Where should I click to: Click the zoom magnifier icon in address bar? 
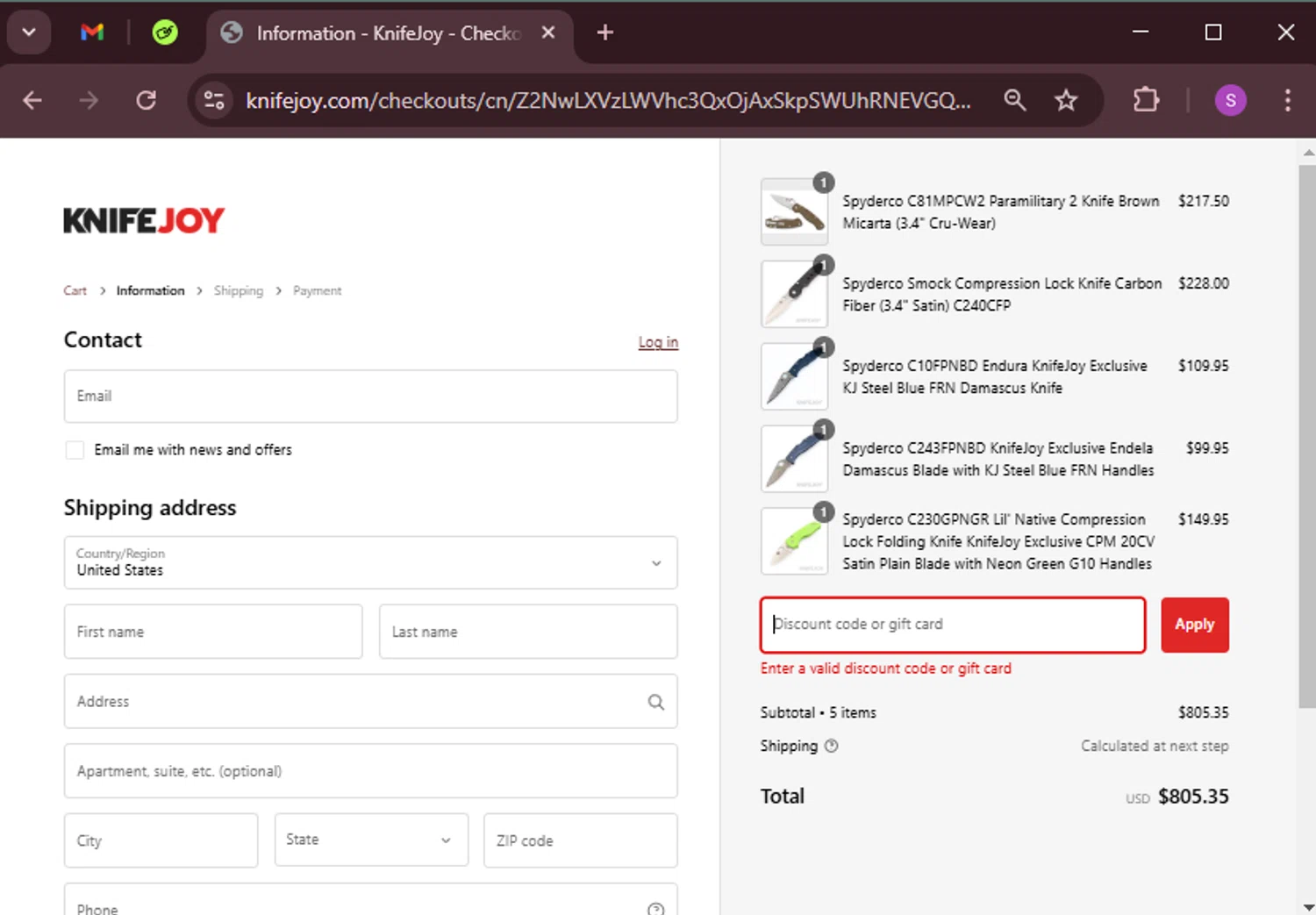(1014, 100)
